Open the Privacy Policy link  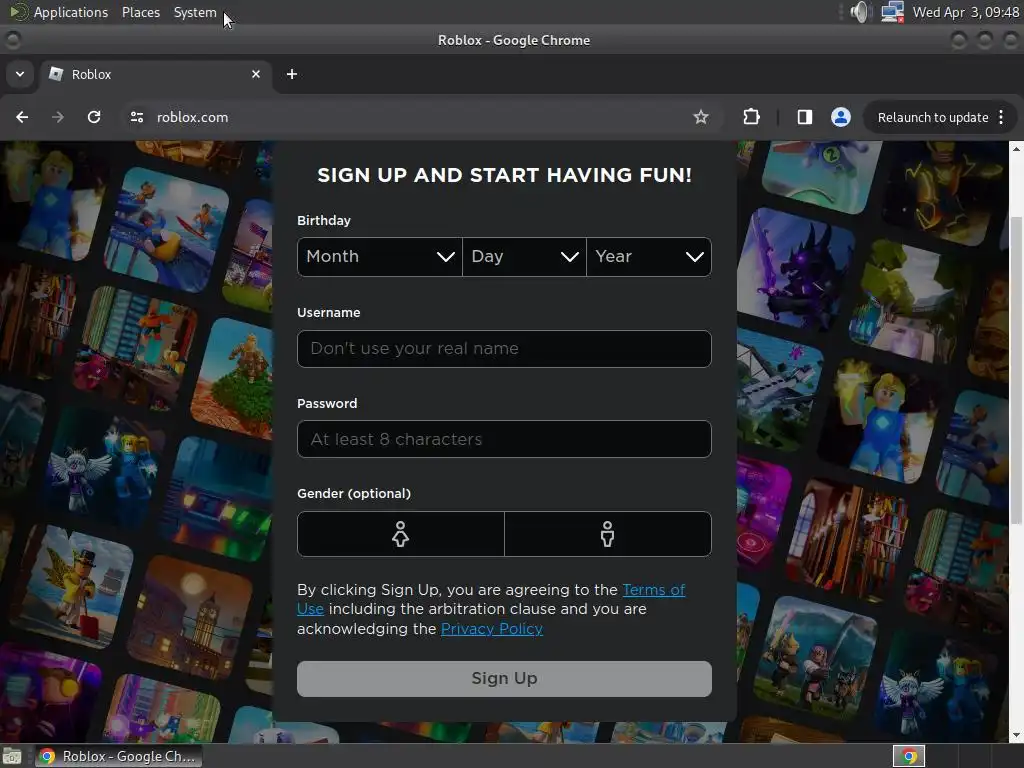coord(492,629)
